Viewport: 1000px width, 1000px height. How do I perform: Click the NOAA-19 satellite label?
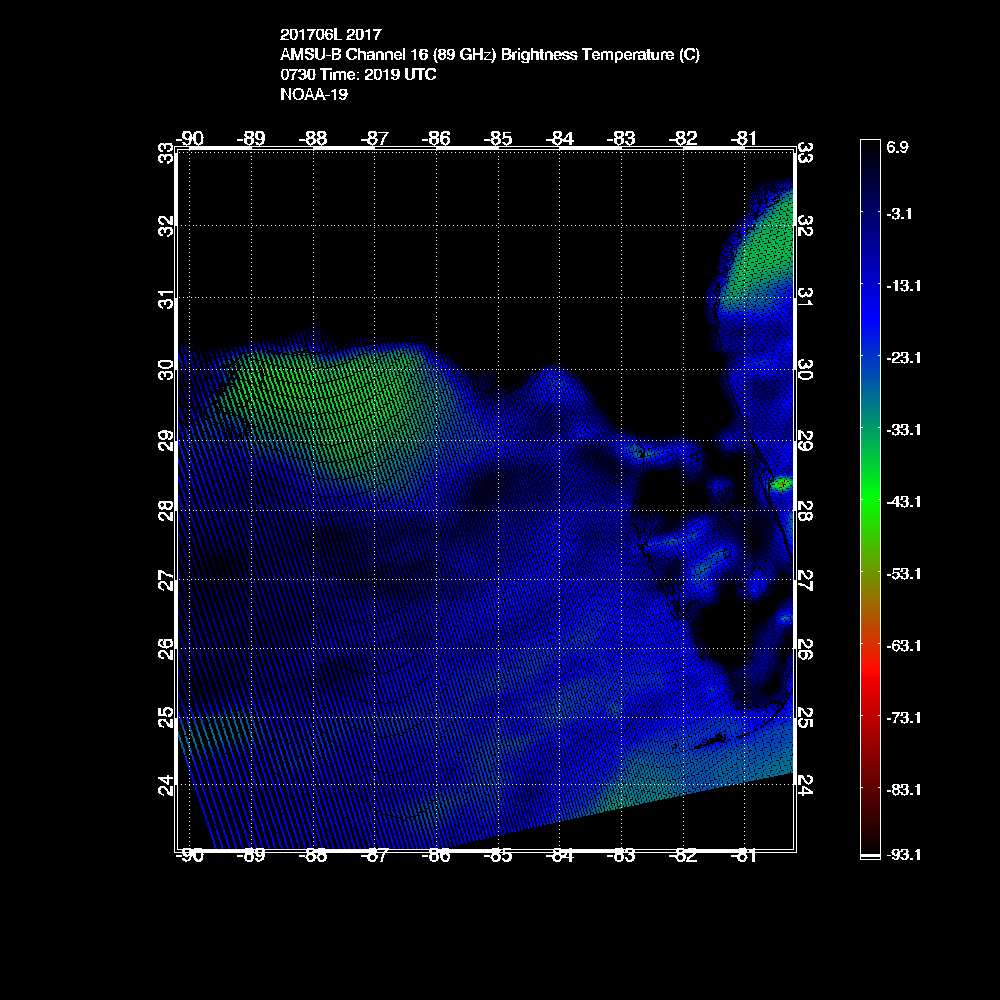pyautogui.click(x=313, y=94)
